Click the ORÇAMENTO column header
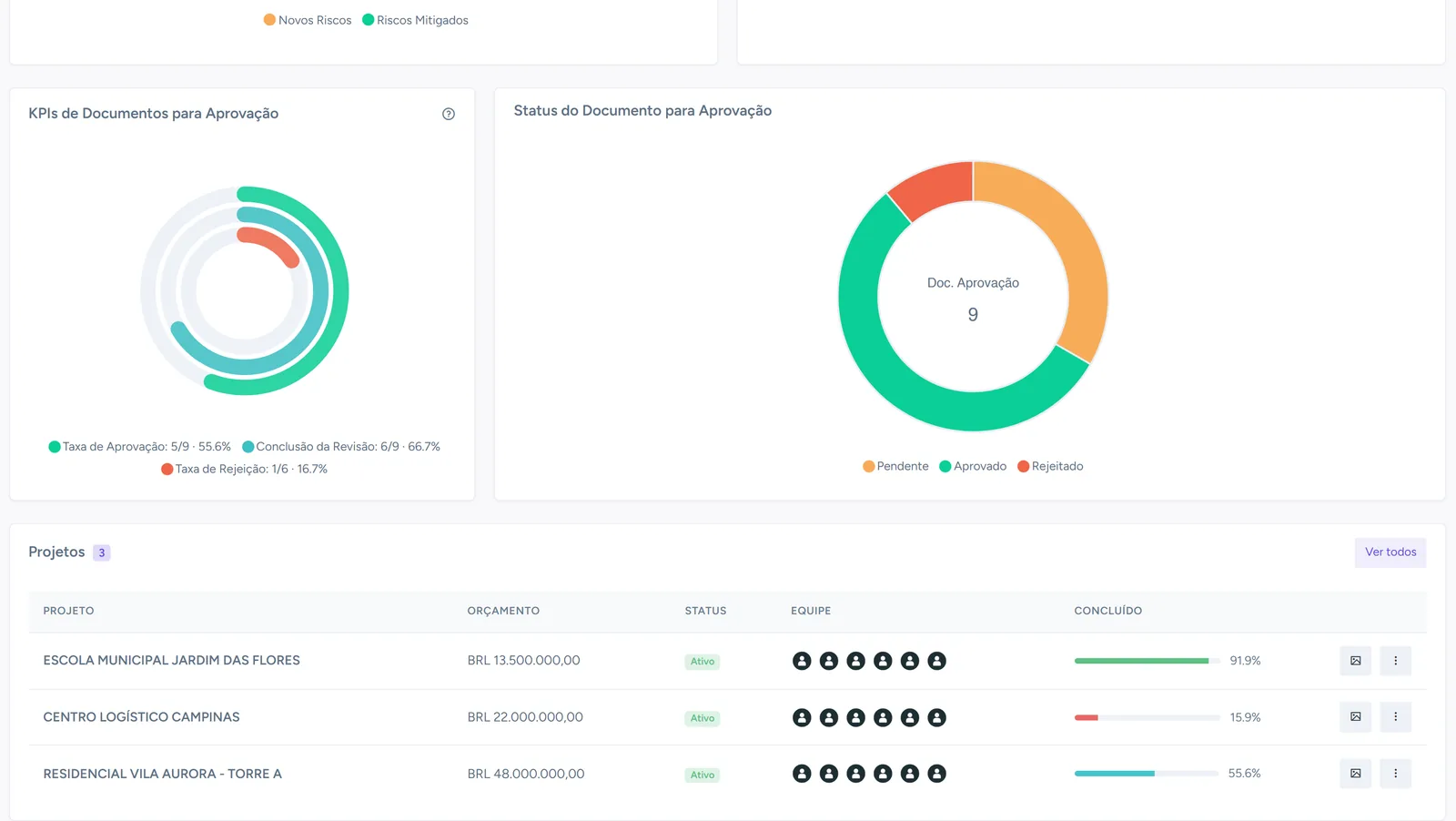 (x=503, y=611)
